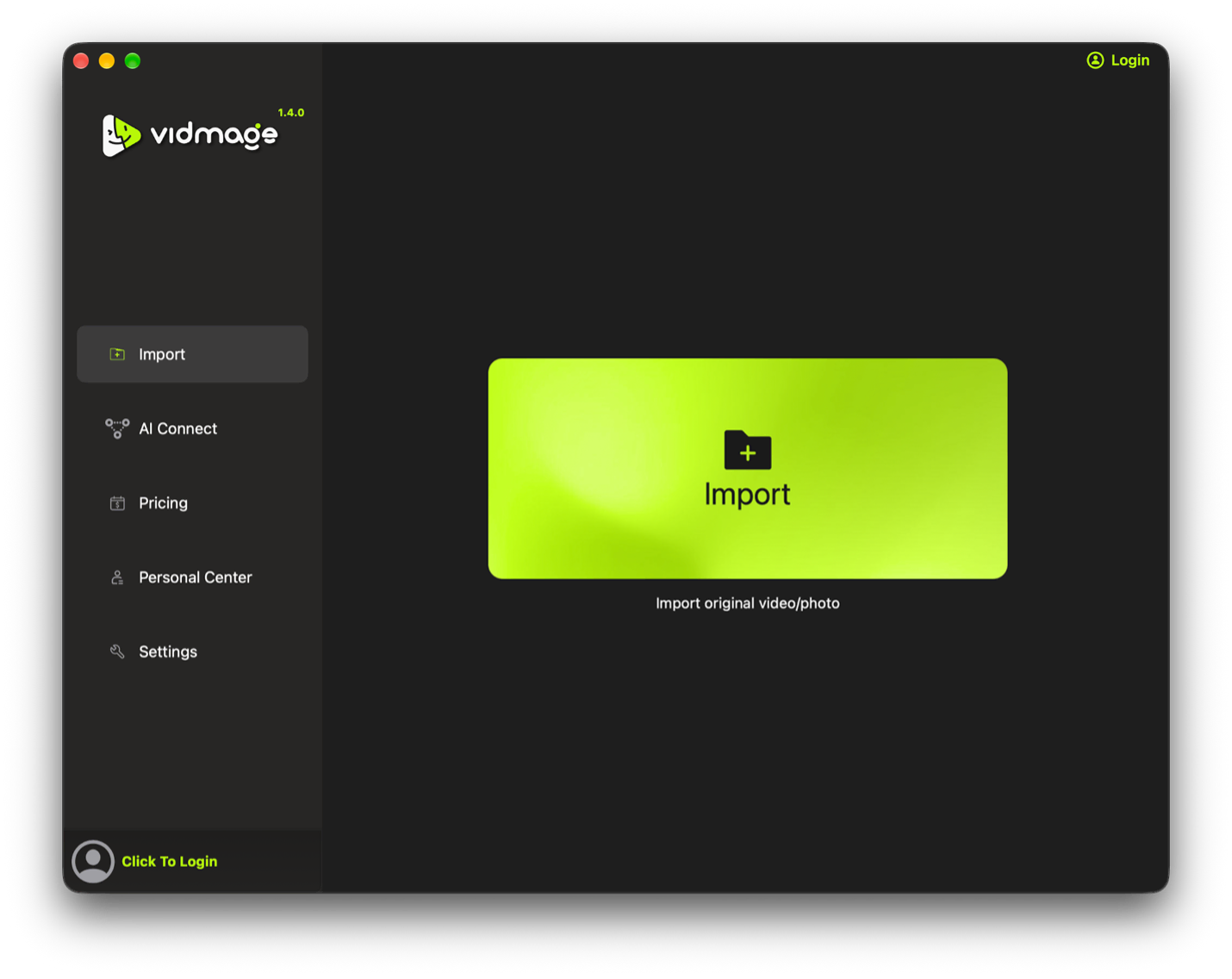Click the user avatar icon at sidebar bottom
Screen dimensions: 1232x979
tap(93, 861)
